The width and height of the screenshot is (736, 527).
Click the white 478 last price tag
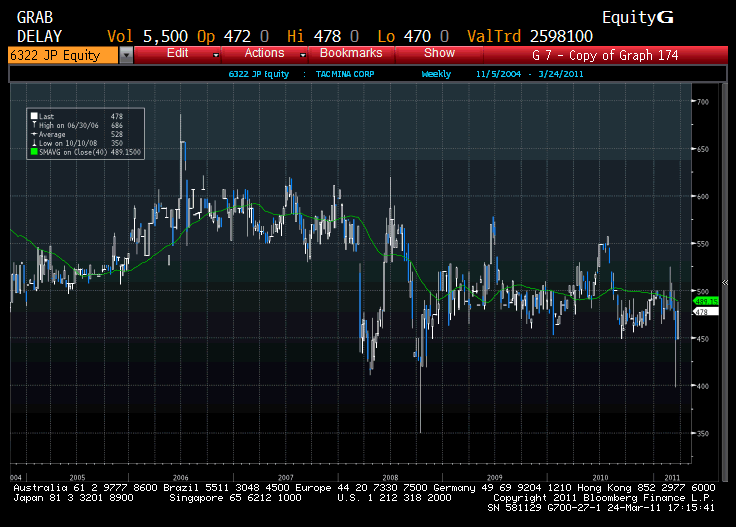click(706, 312)
